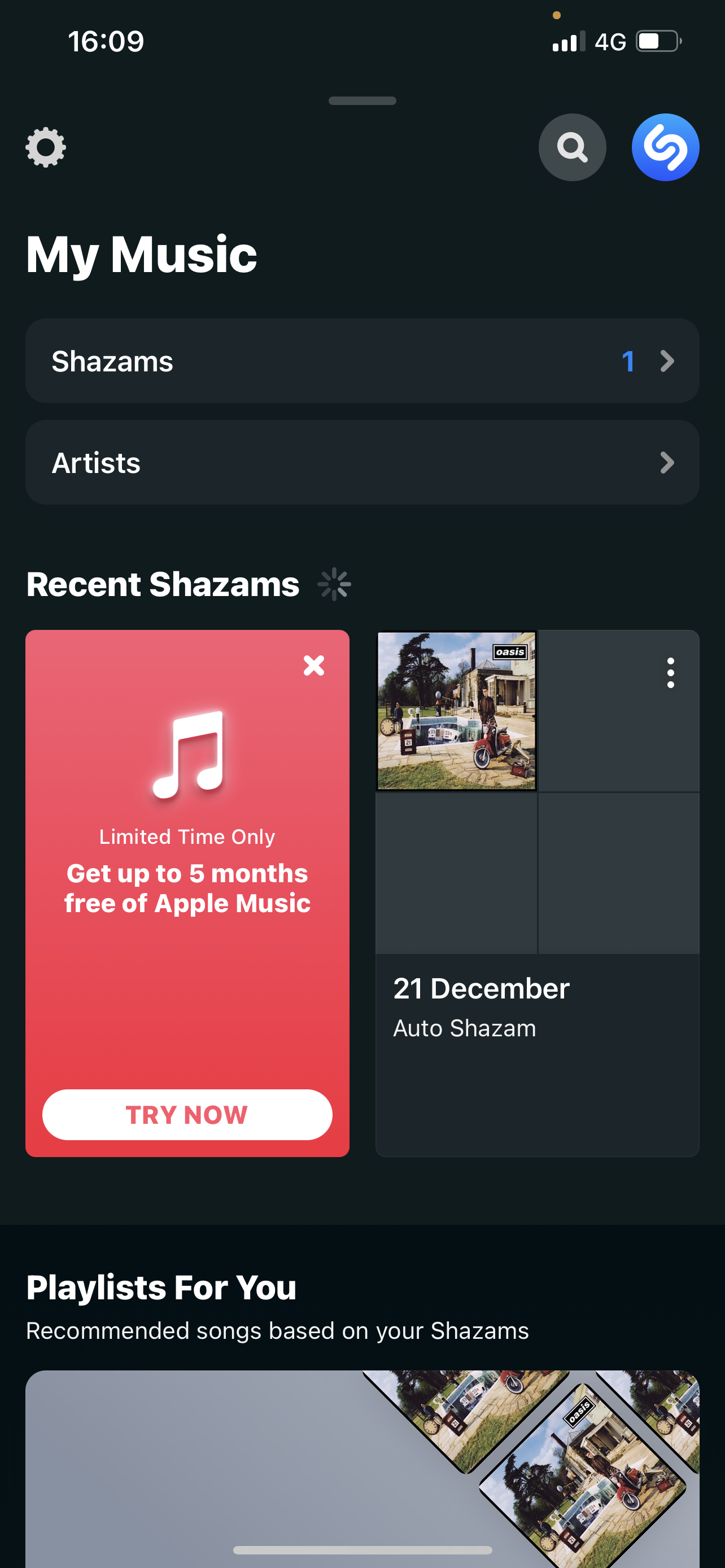
Task: Tap the home indicator bar at bottom
Action: (x=362, y=1550)
